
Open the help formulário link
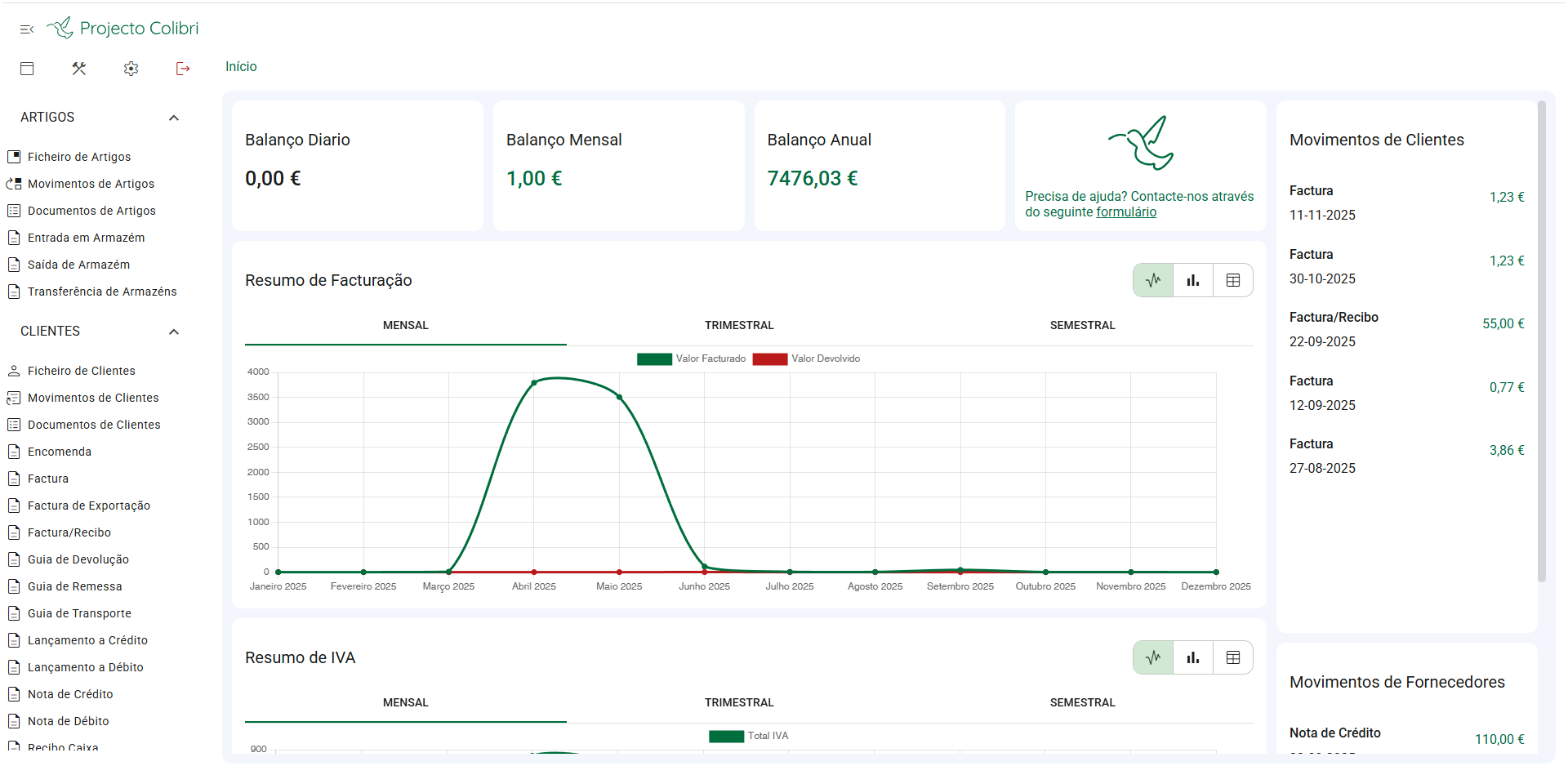click(x=1126, y=212)
